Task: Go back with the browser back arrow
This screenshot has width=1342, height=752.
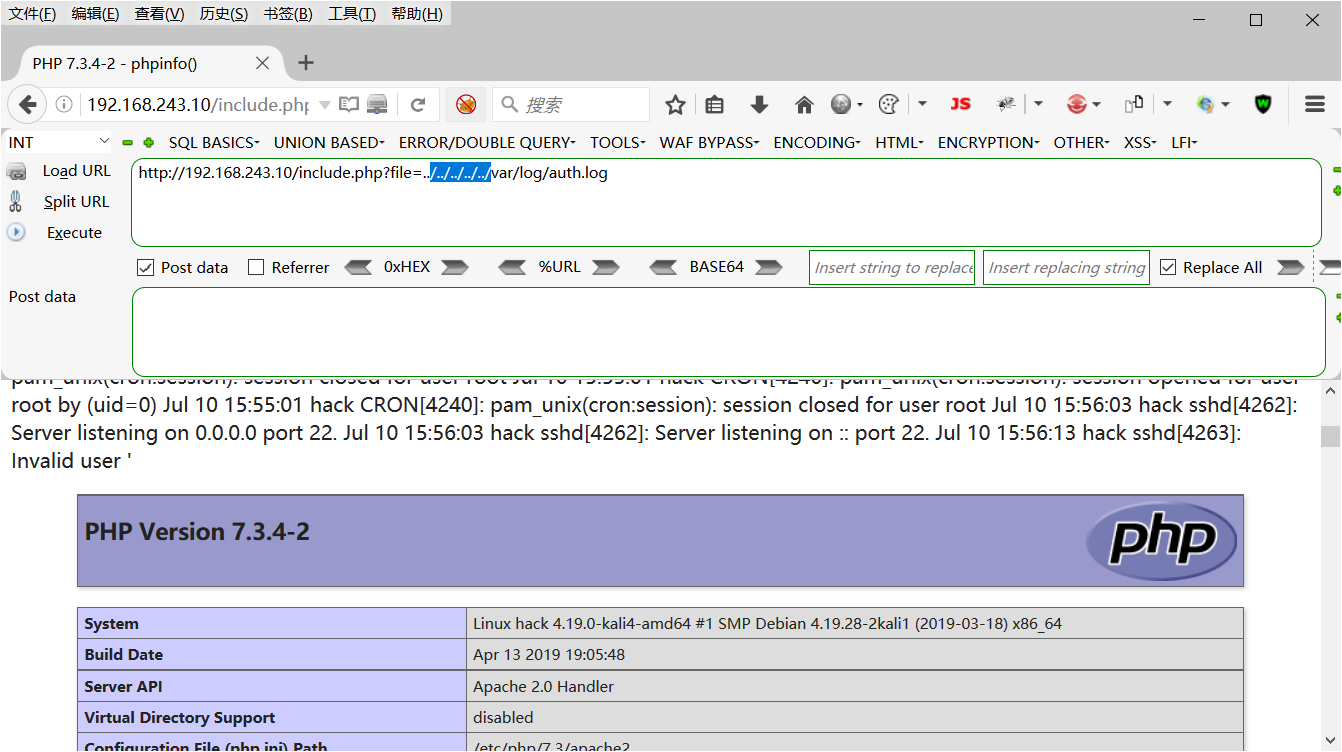Action: click(x=28, y=104)
